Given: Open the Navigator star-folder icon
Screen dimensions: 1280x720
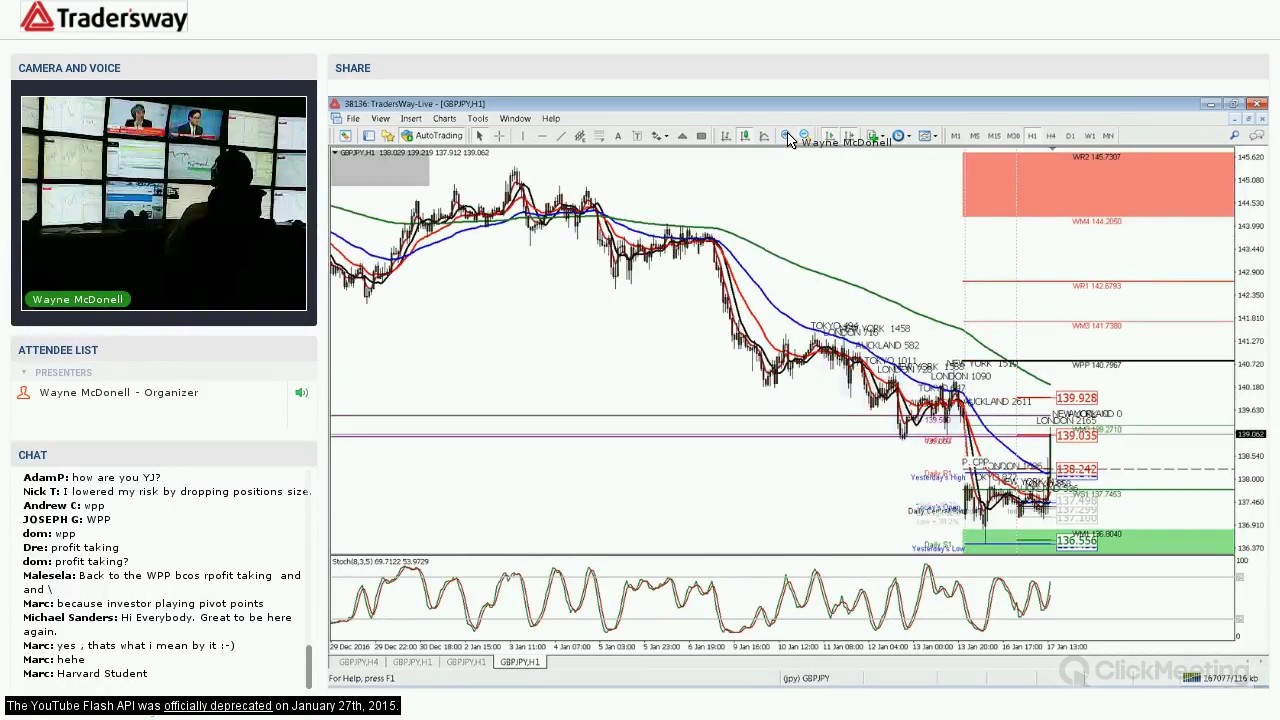Looking at the screenshot, I should click(x=387, y=136).
